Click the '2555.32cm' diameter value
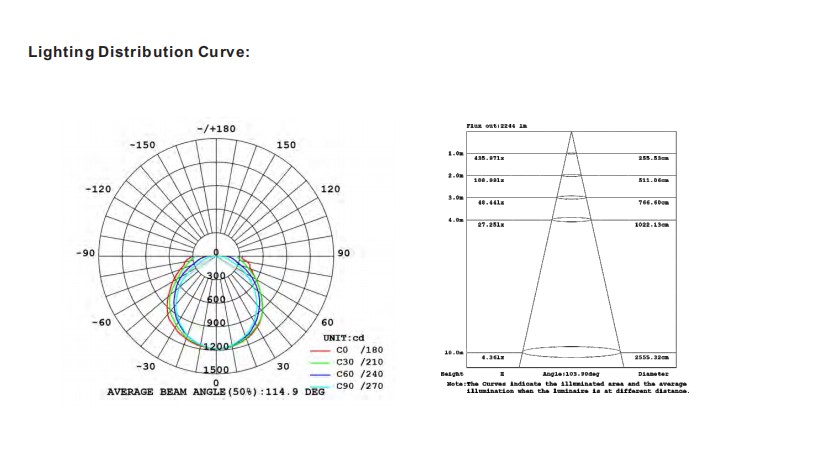 point(652,358)
